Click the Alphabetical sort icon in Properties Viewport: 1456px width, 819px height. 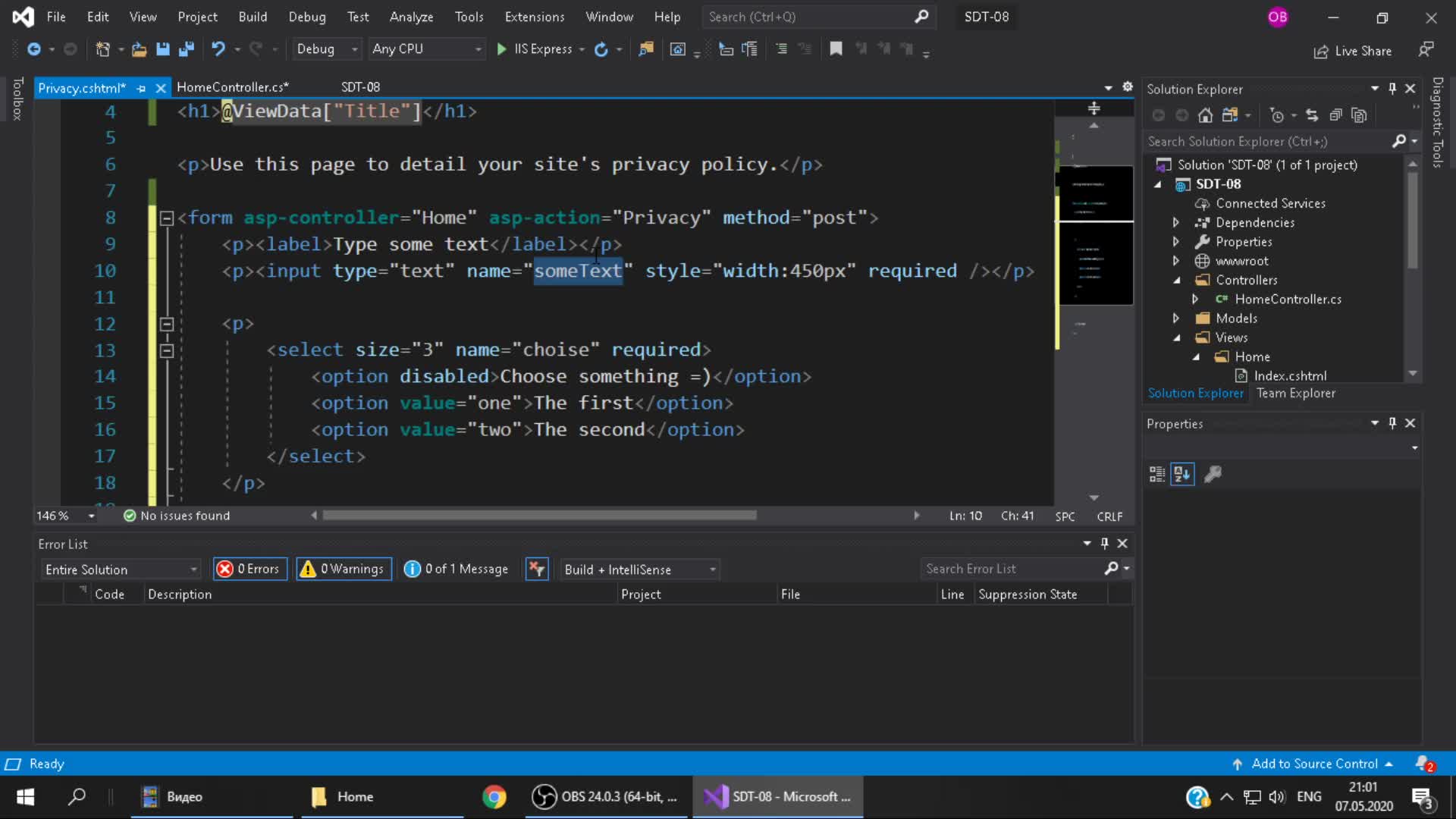(1182, 475)
